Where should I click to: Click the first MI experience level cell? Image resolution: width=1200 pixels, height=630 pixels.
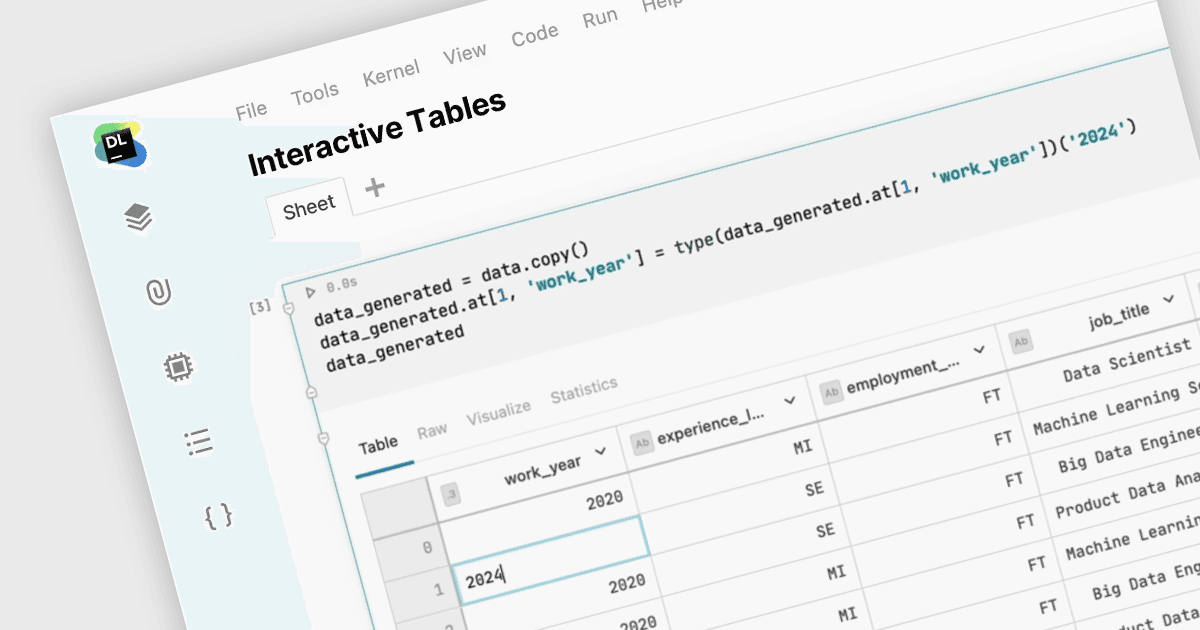(x=802, y=447)
